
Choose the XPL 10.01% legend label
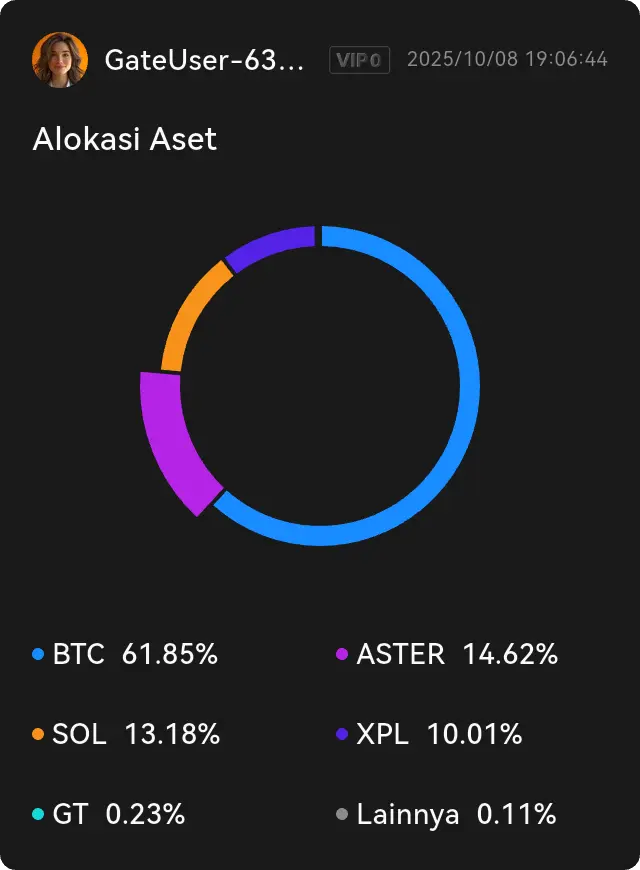pyautogui.click(x=440, y=735)
